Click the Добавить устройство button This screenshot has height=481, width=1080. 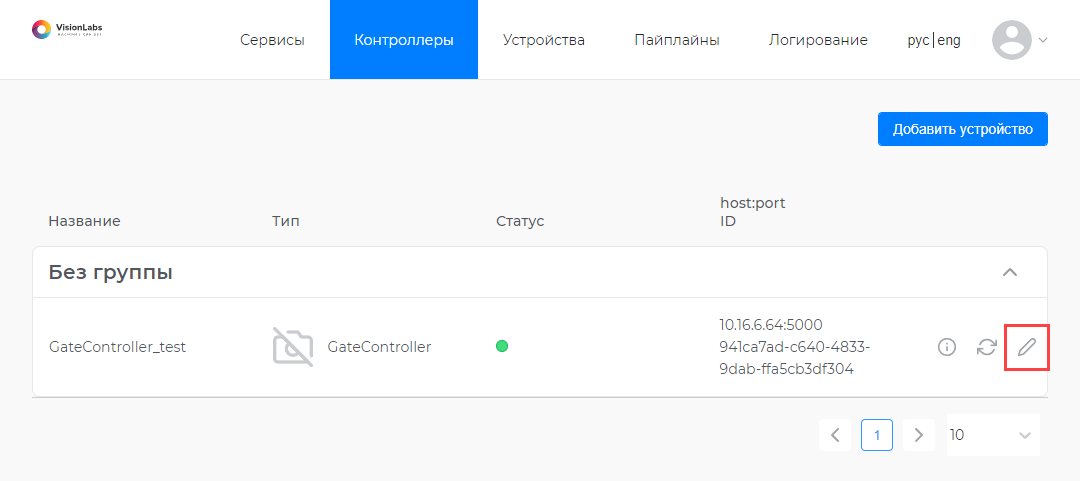pyautogui.click(x=963, y=129)
